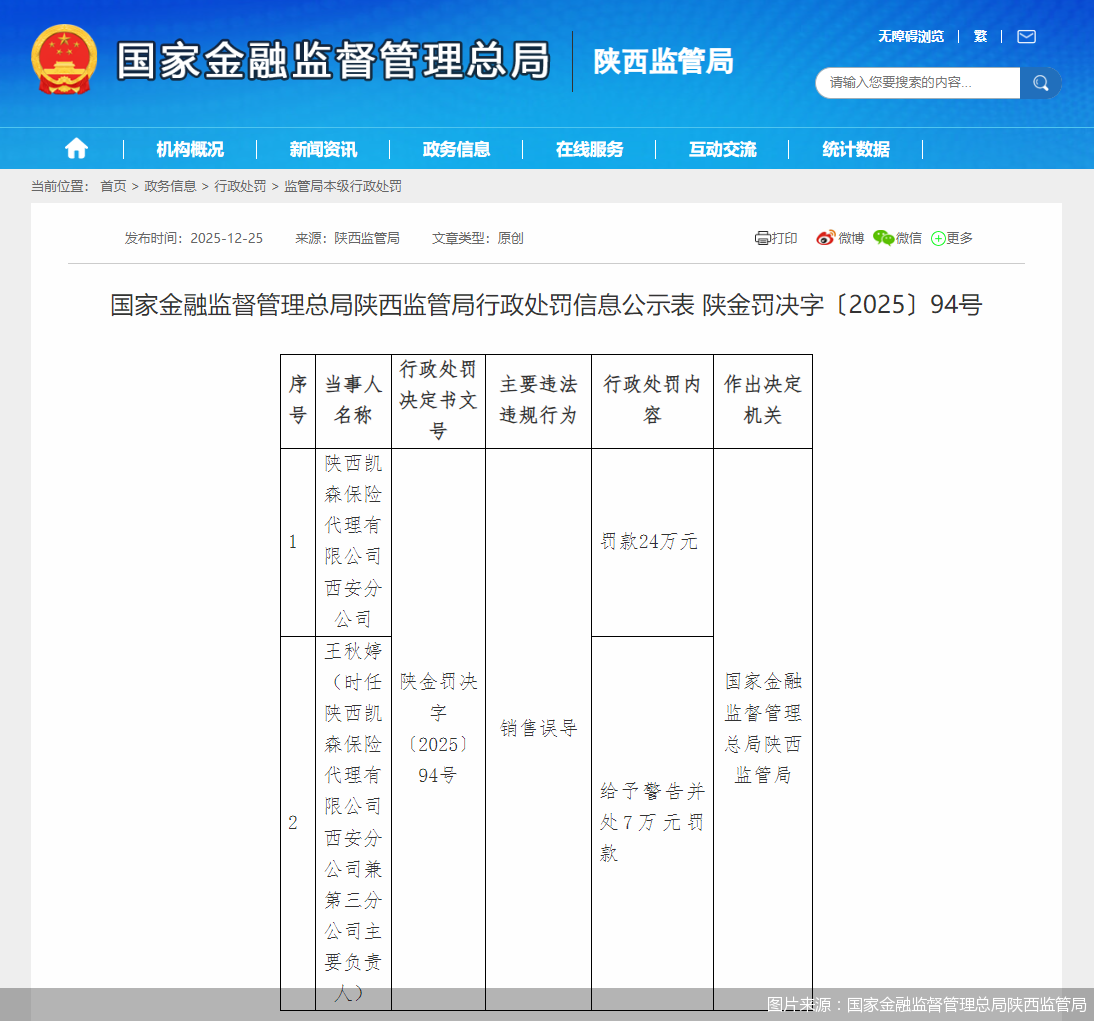Select the home icon in the navigation bar

(x=76, y=148)
